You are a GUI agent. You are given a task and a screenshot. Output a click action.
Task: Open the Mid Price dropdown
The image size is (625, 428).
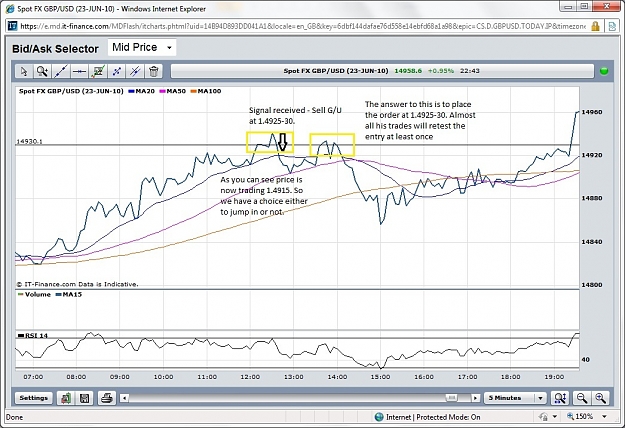click(x=142, y=47)
